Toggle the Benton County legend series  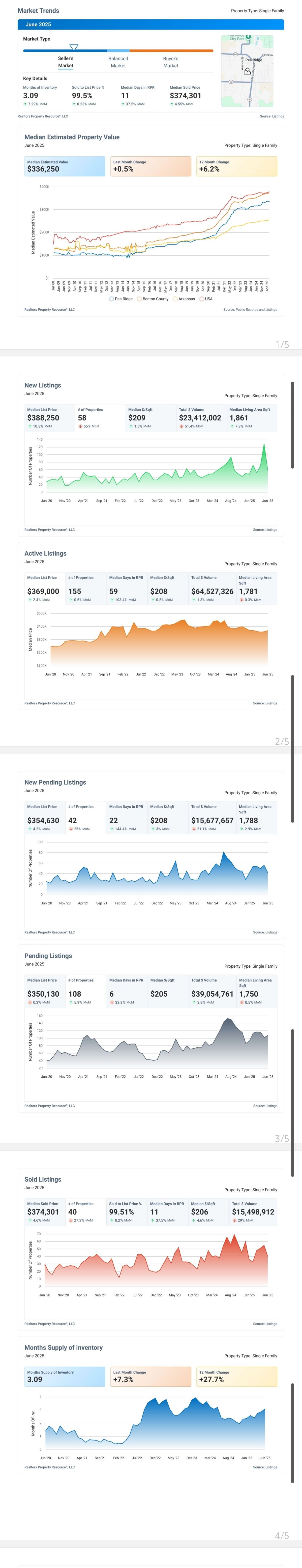153,299
